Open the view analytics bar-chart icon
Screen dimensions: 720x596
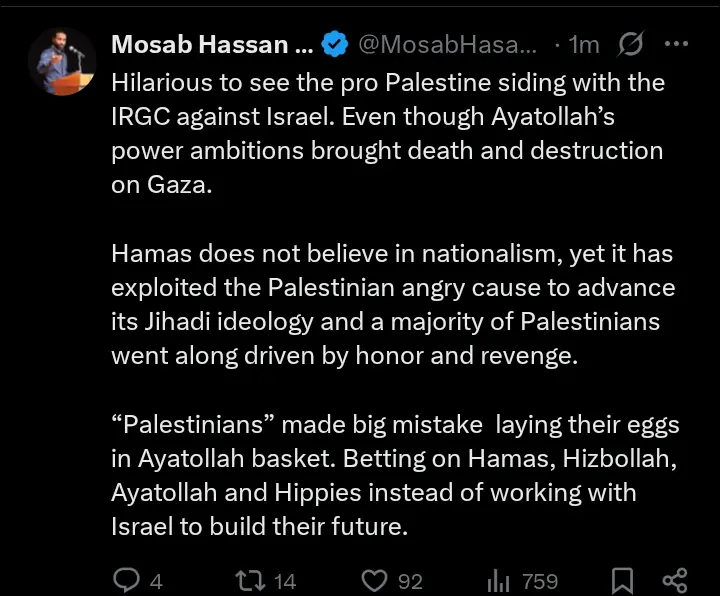(x=498, y=580)
